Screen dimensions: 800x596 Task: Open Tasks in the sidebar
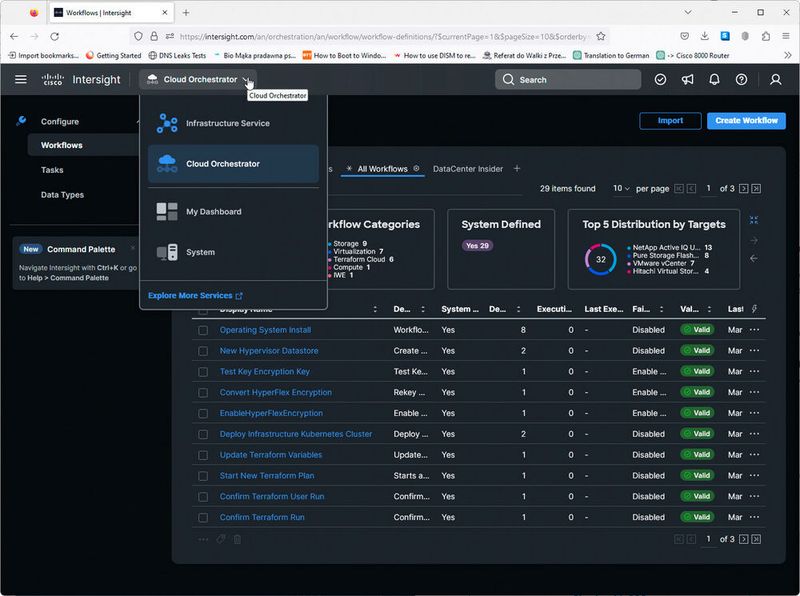(52, 170)
